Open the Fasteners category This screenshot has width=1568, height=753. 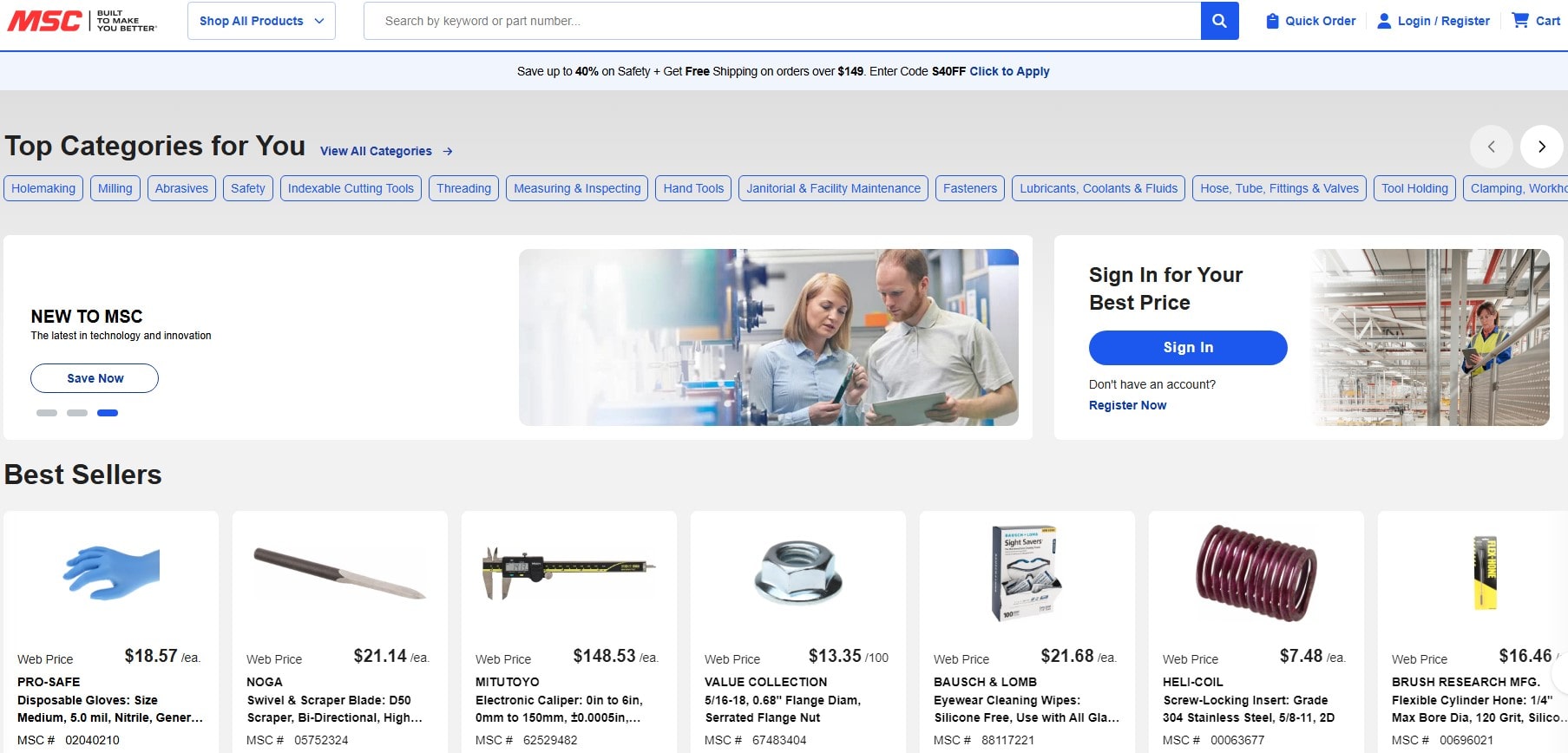[970, 188]
